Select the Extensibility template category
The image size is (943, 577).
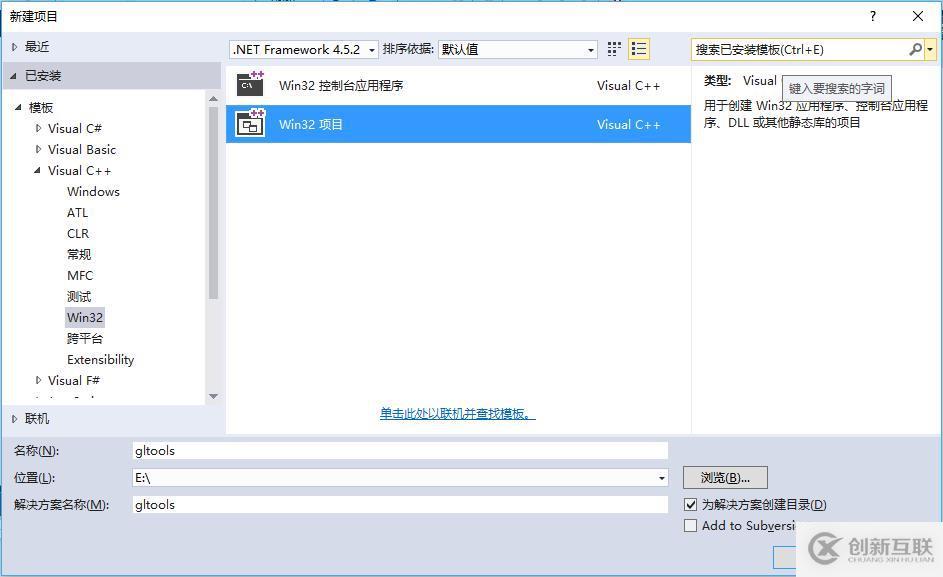coord(100,359)
